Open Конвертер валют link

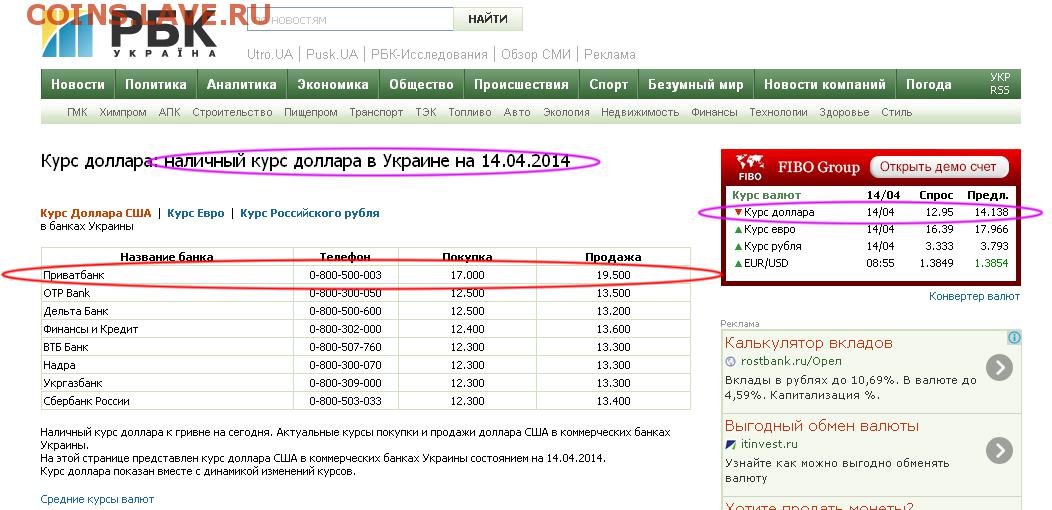click(974, 296)
